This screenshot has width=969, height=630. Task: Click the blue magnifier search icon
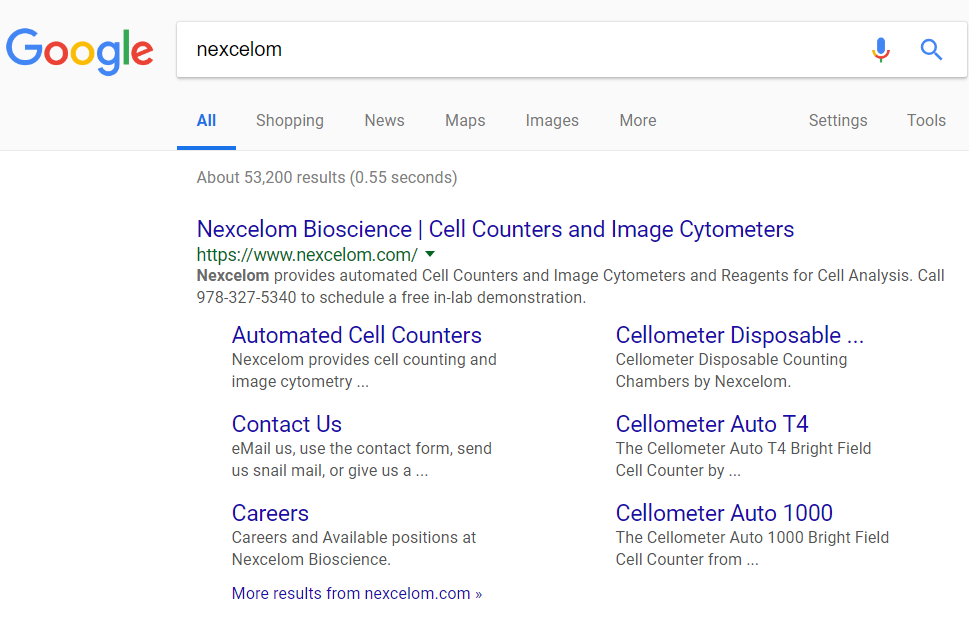[931, 49]
